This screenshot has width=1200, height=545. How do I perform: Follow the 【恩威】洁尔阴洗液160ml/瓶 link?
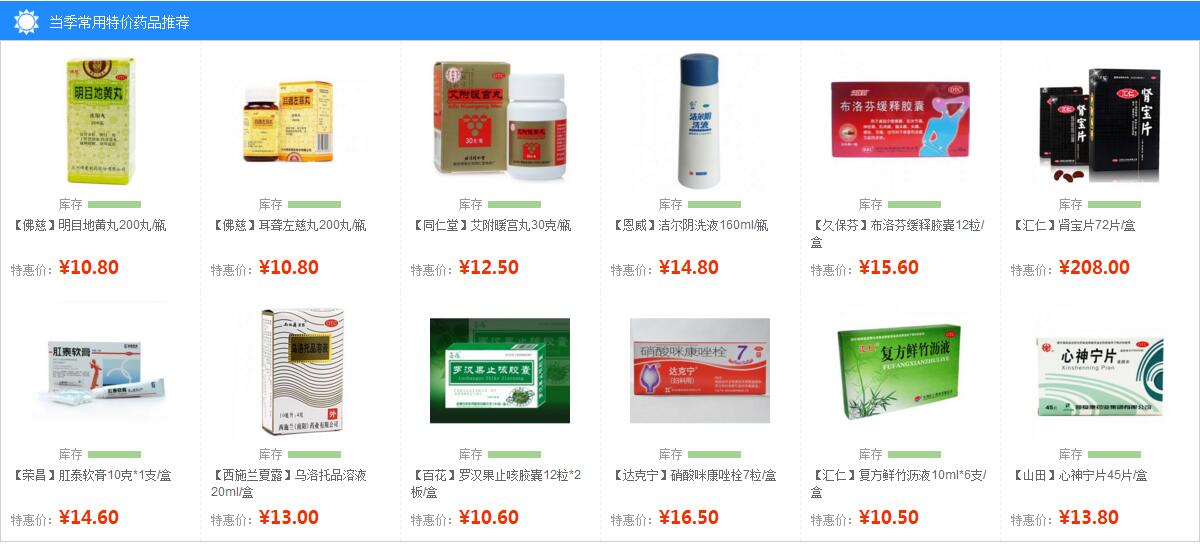point(690,226)
